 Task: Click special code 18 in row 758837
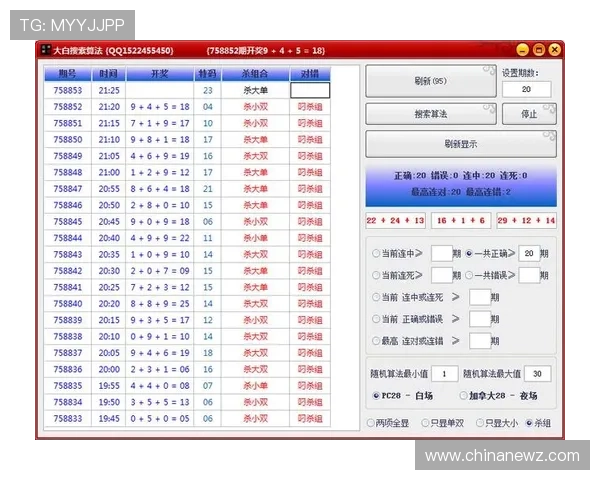207,353
